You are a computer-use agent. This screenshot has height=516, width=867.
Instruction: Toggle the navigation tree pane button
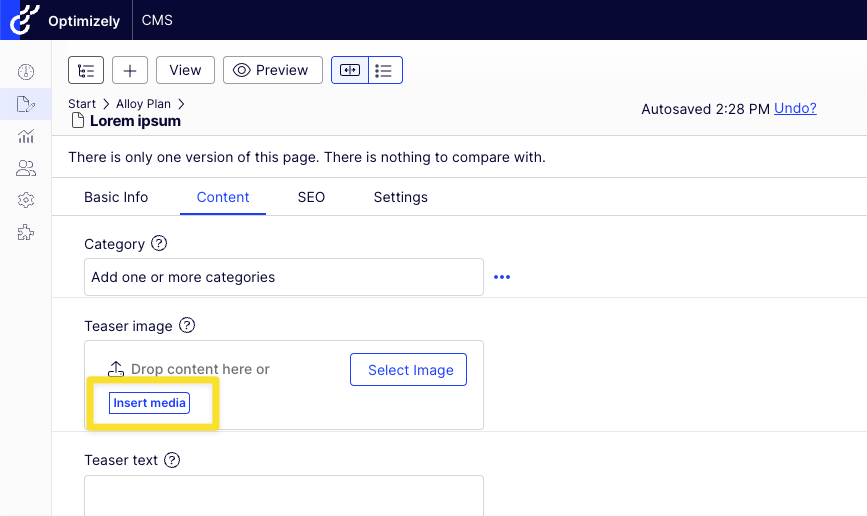[x=86, y=70]
